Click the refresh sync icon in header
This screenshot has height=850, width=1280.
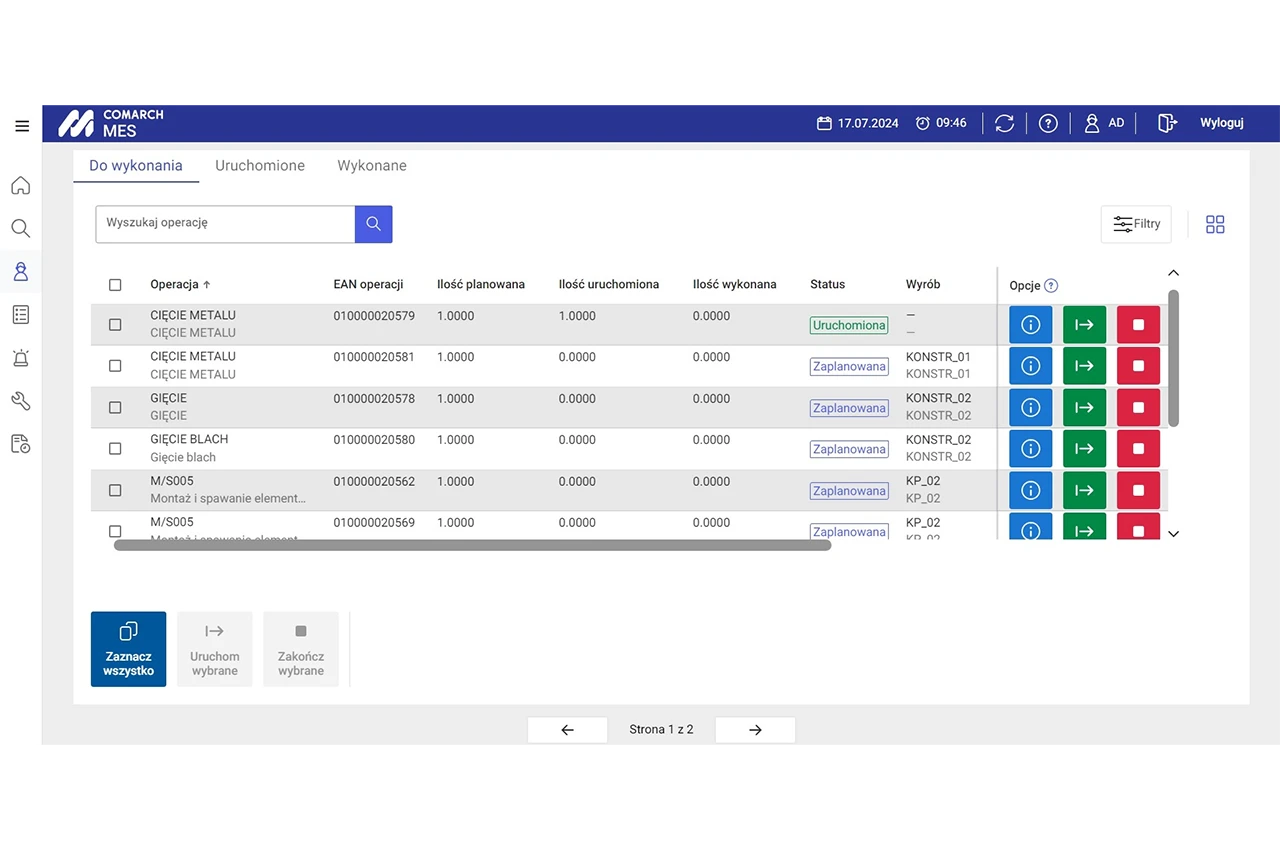click(x=1004, y=123)
